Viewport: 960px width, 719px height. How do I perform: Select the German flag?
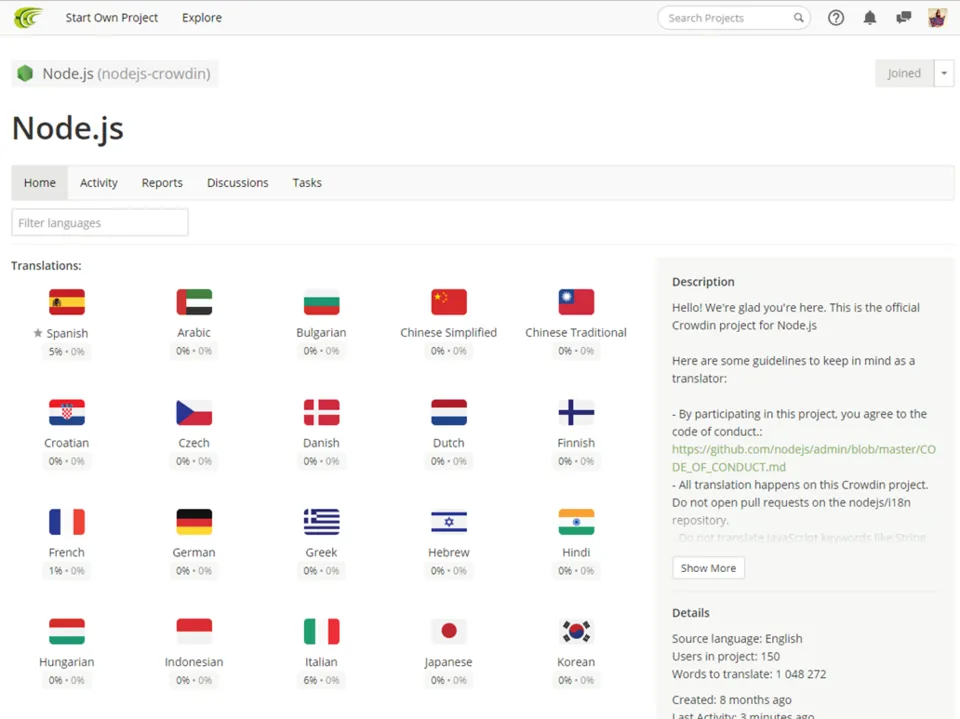194,522
